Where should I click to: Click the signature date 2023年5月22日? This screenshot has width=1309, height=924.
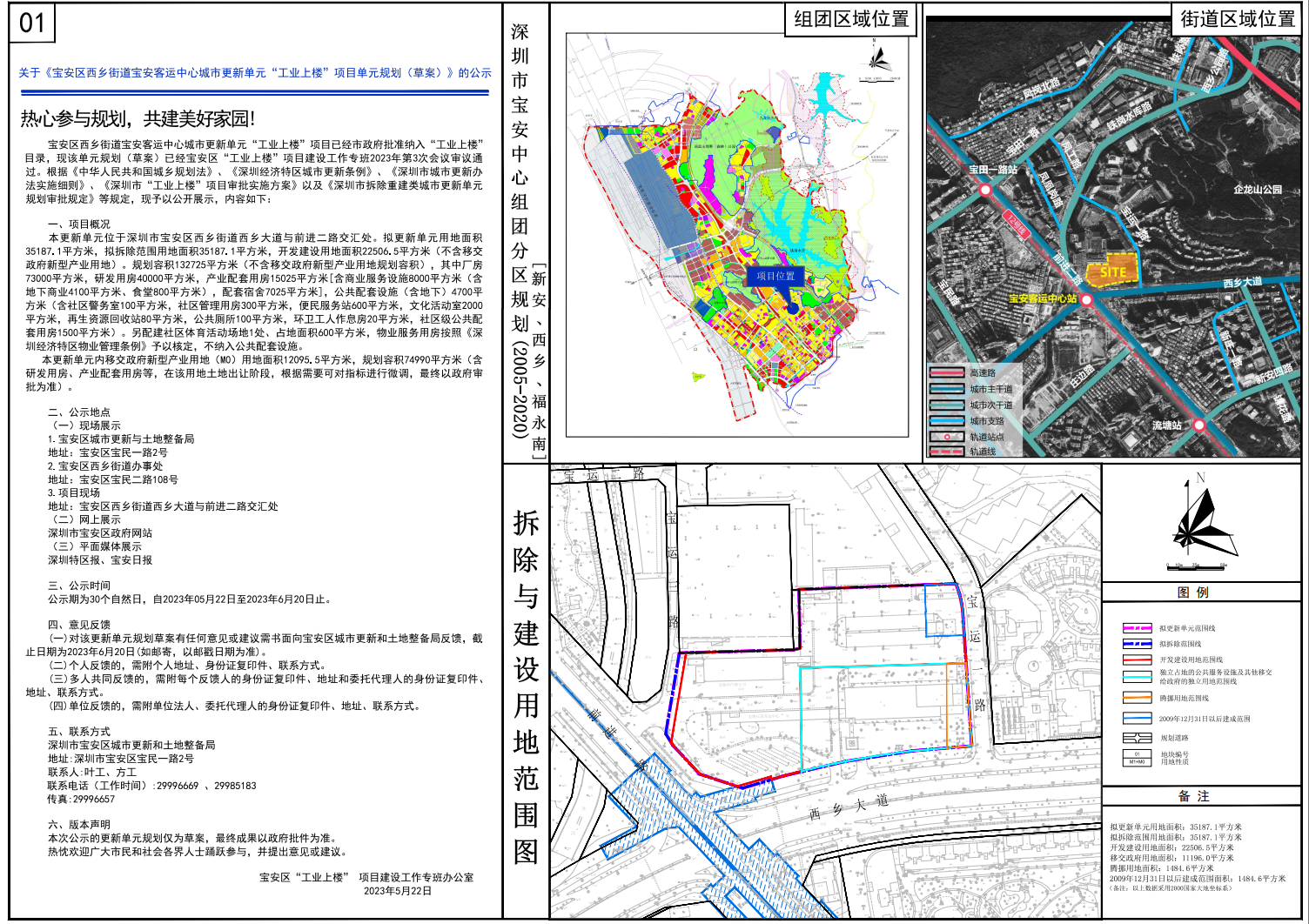pos(398,891)
